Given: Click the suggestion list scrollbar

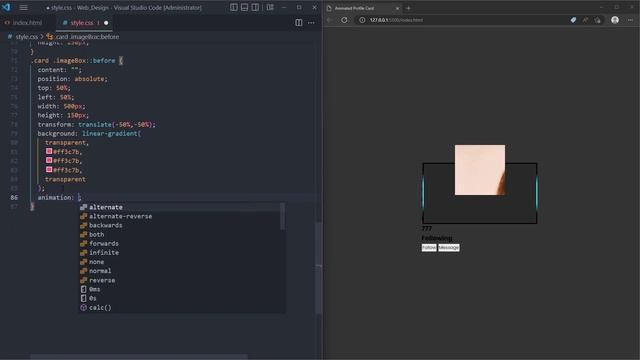Looking at the screenshot, I should (x=282, y=216).
